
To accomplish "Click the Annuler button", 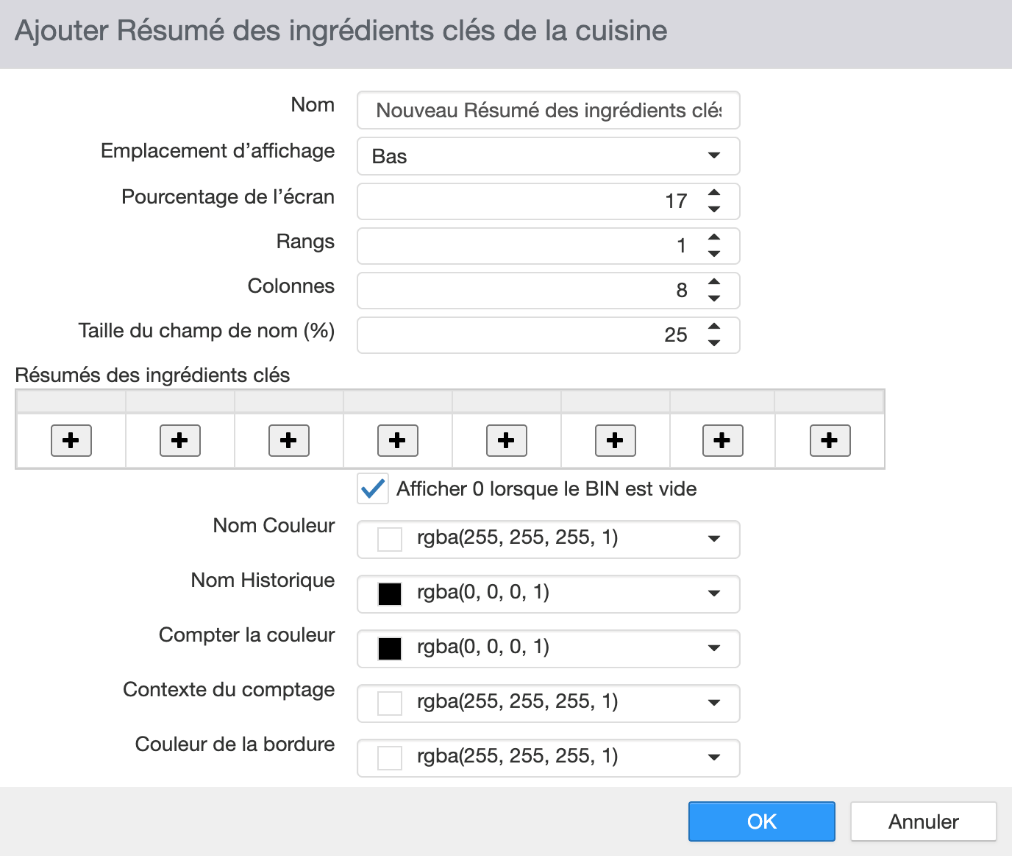I will coord(924,821).
